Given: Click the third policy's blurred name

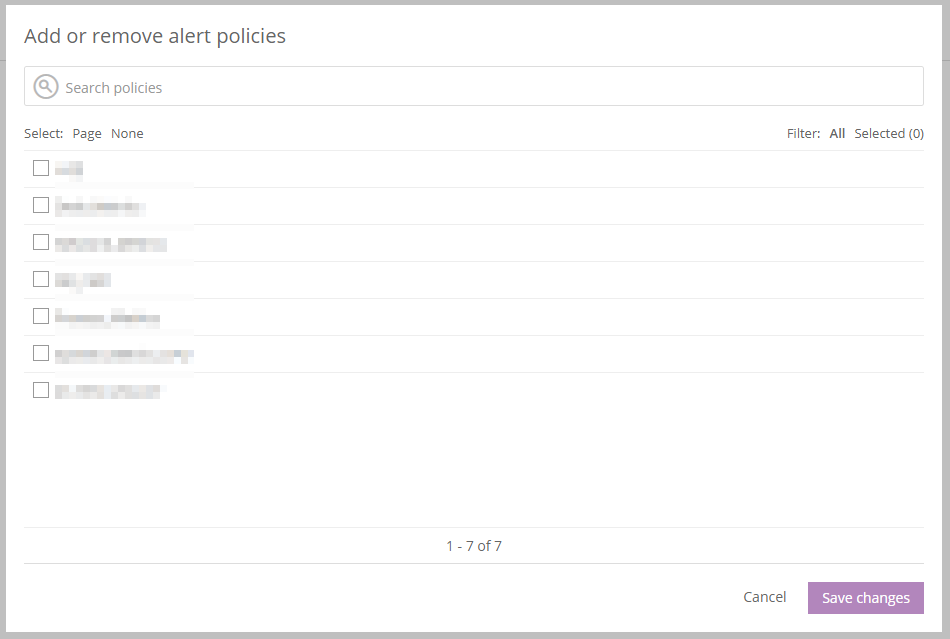Looking at the screenshot, I should pos(110,243).
